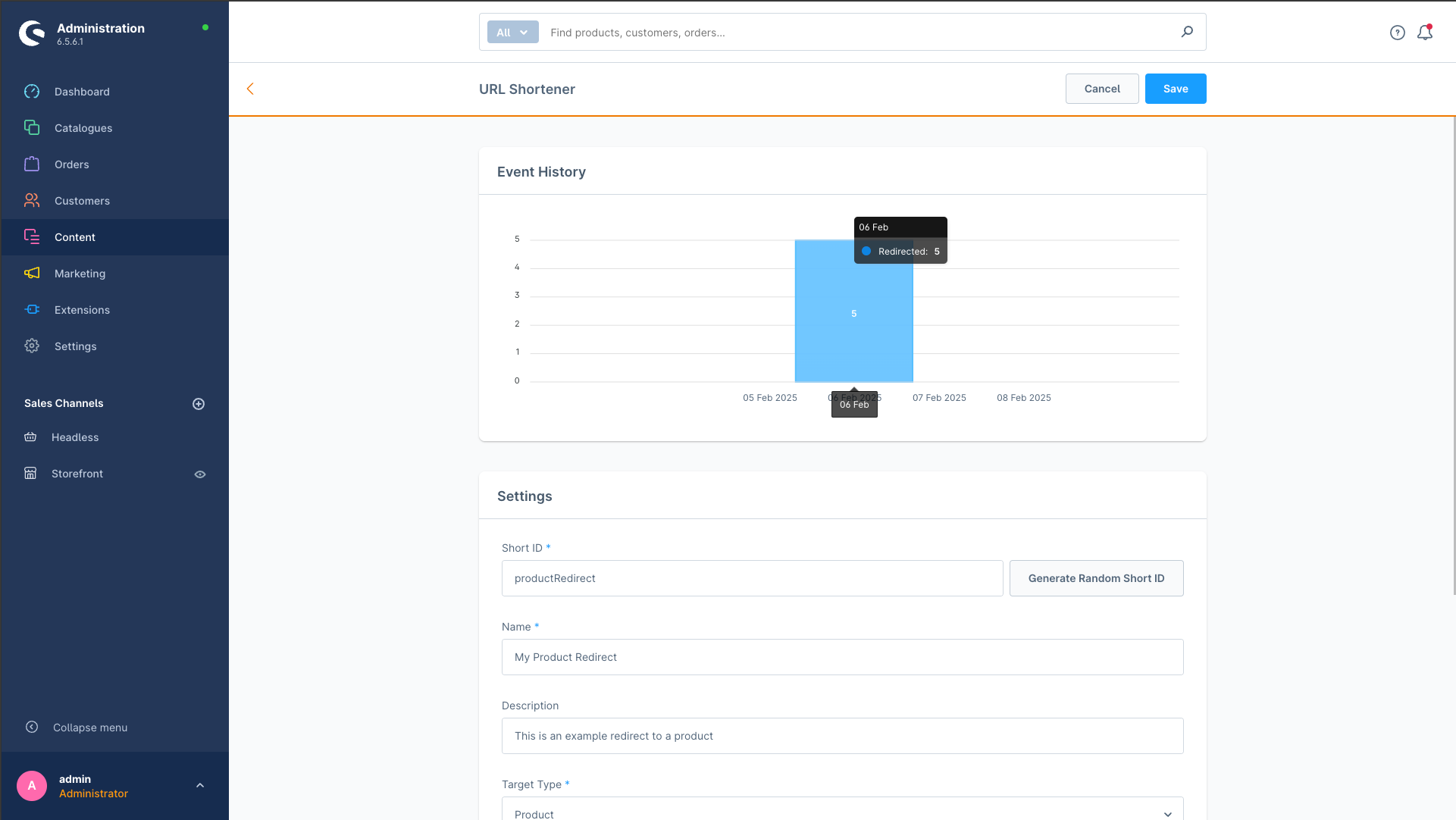Go back with the orange arrow

click(250, 89)
